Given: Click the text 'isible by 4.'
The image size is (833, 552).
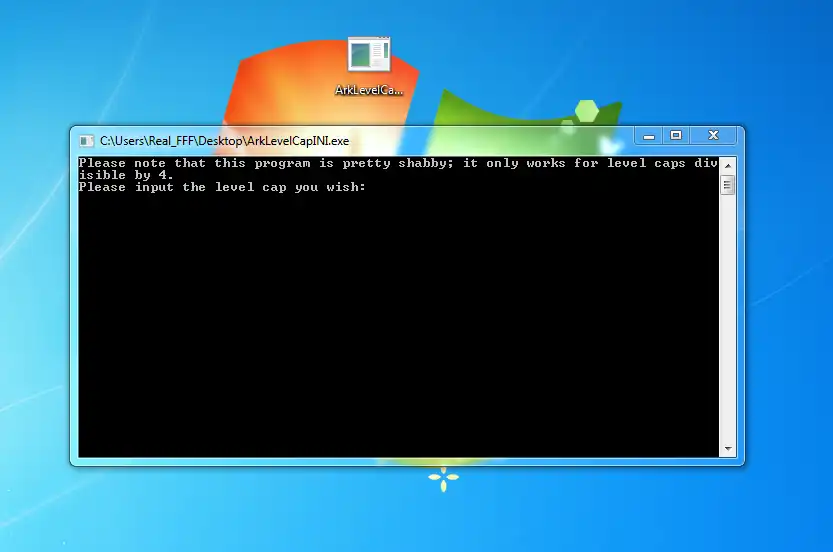Looking at the screenshot, I should [x=126, y=175].
